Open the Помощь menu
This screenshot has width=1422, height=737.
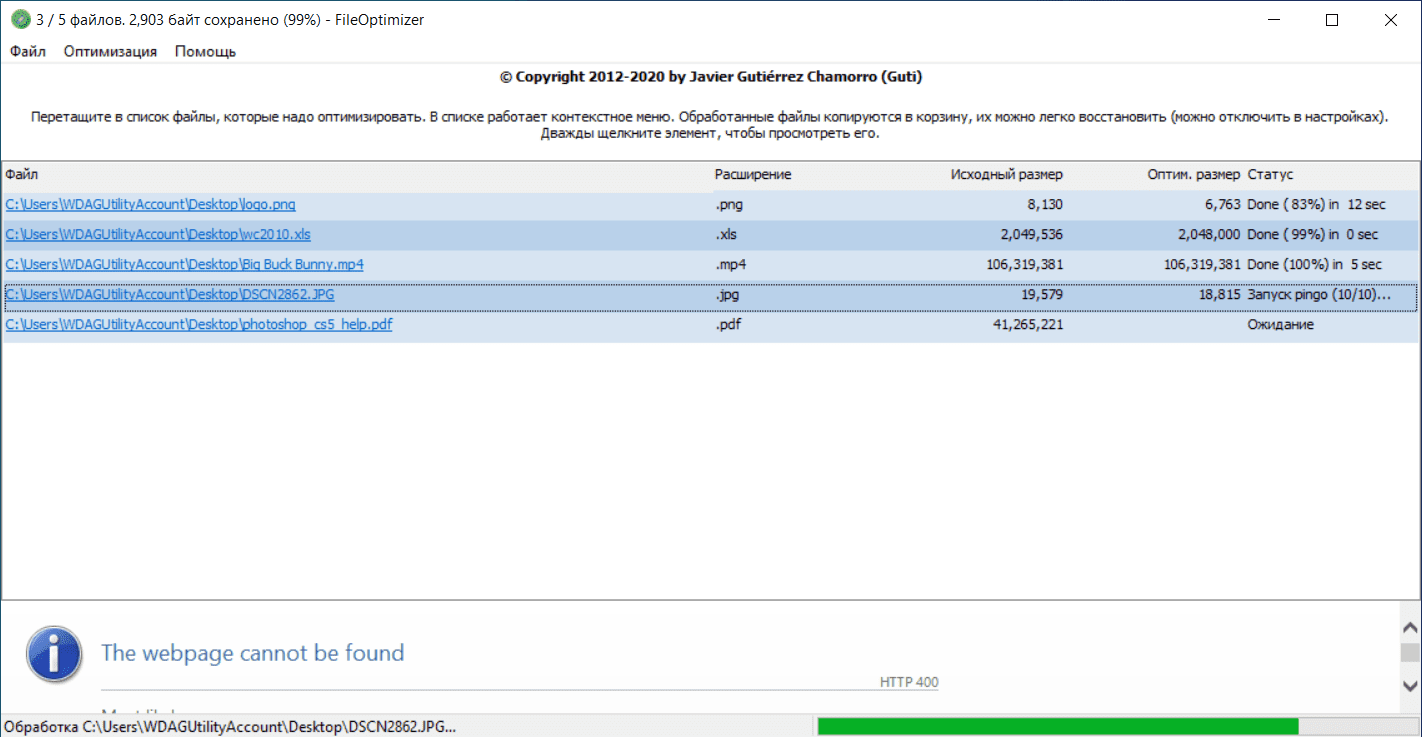[205, 51]
